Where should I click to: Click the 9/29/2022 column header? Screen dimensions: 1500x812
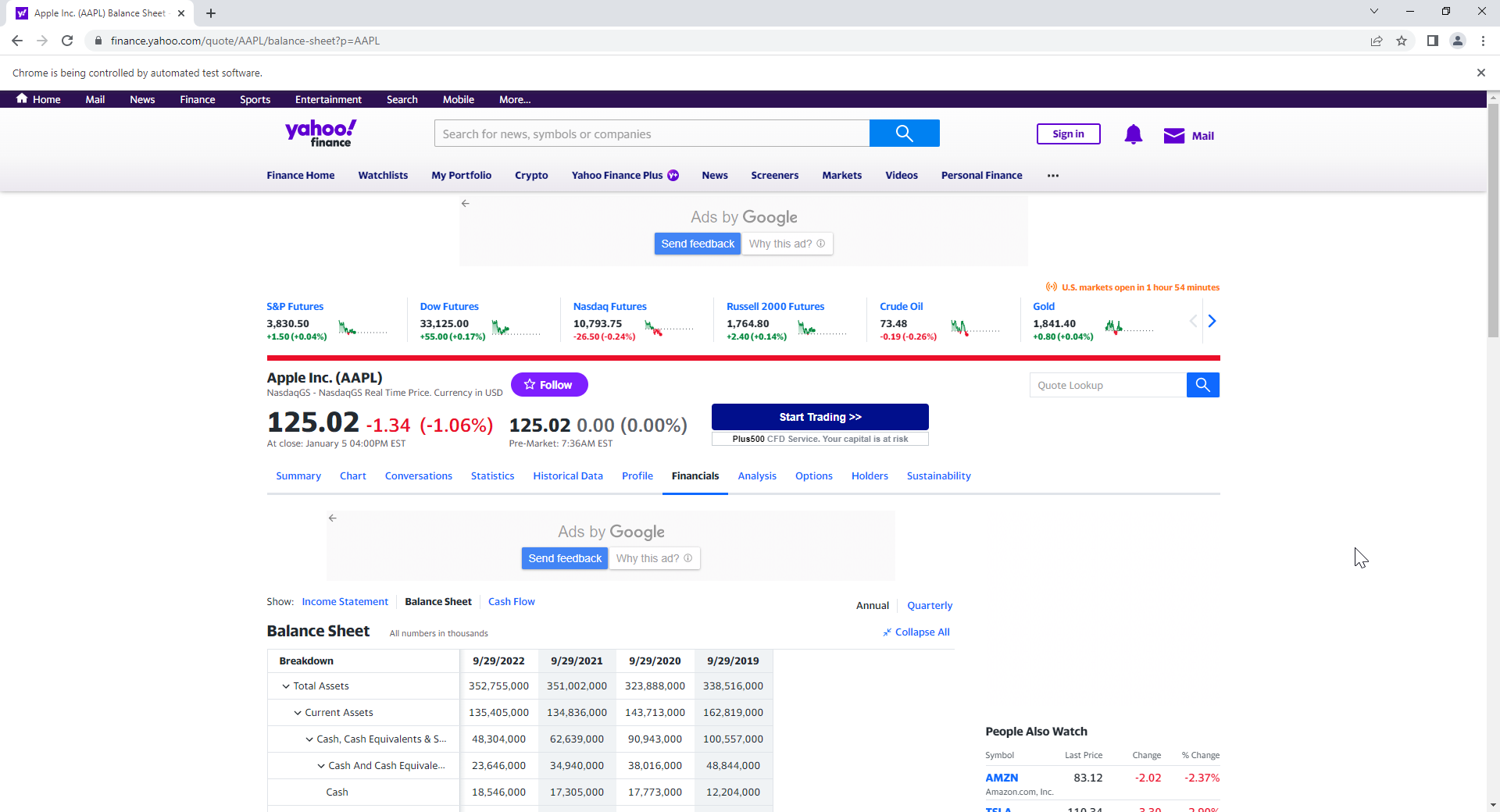(498, 661)
